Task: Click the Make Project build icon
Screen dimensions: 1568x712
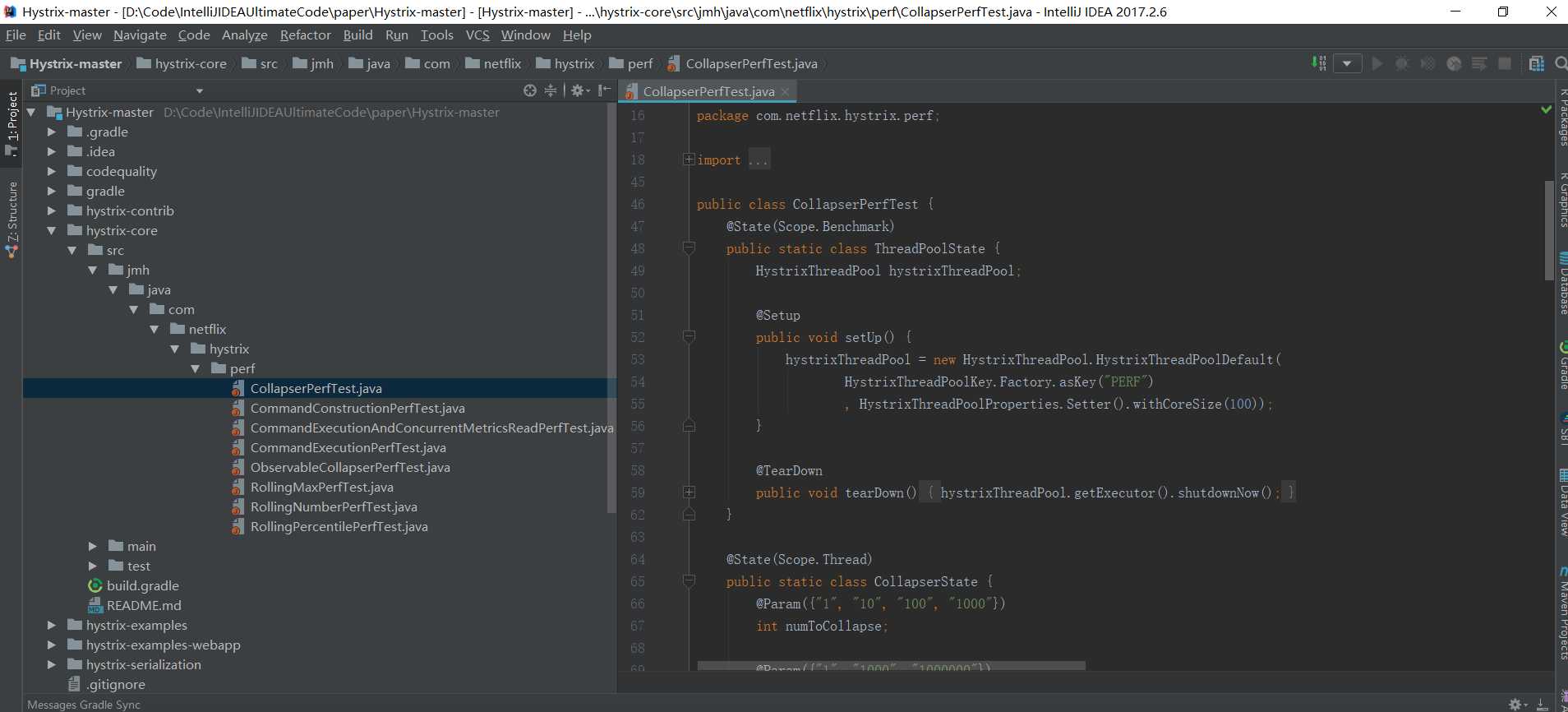Action: coord(1319,63)
